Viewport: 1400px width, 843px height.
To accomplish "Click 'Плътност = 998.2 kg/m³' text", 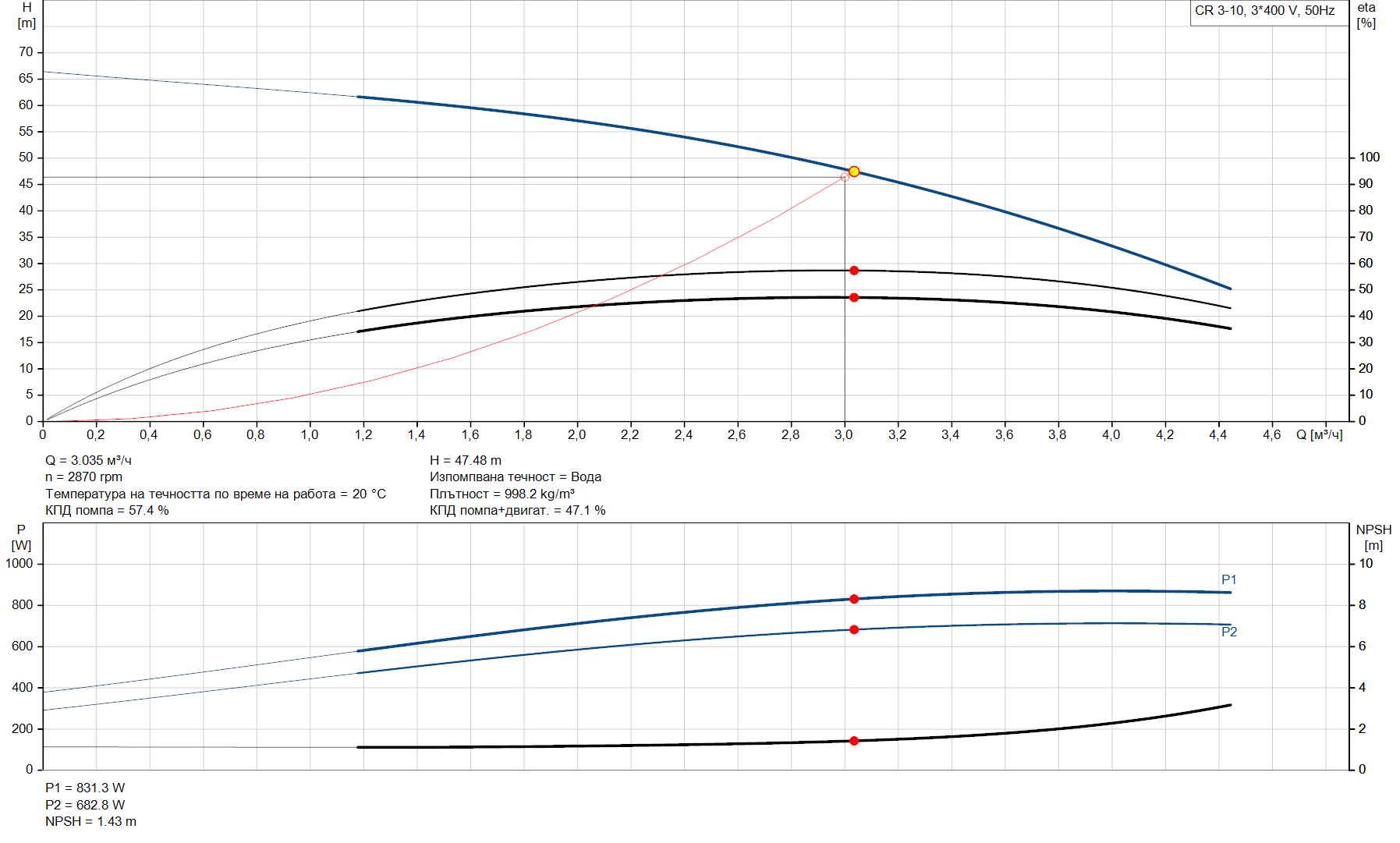I will pyautogui.click(x=502, y=494).
